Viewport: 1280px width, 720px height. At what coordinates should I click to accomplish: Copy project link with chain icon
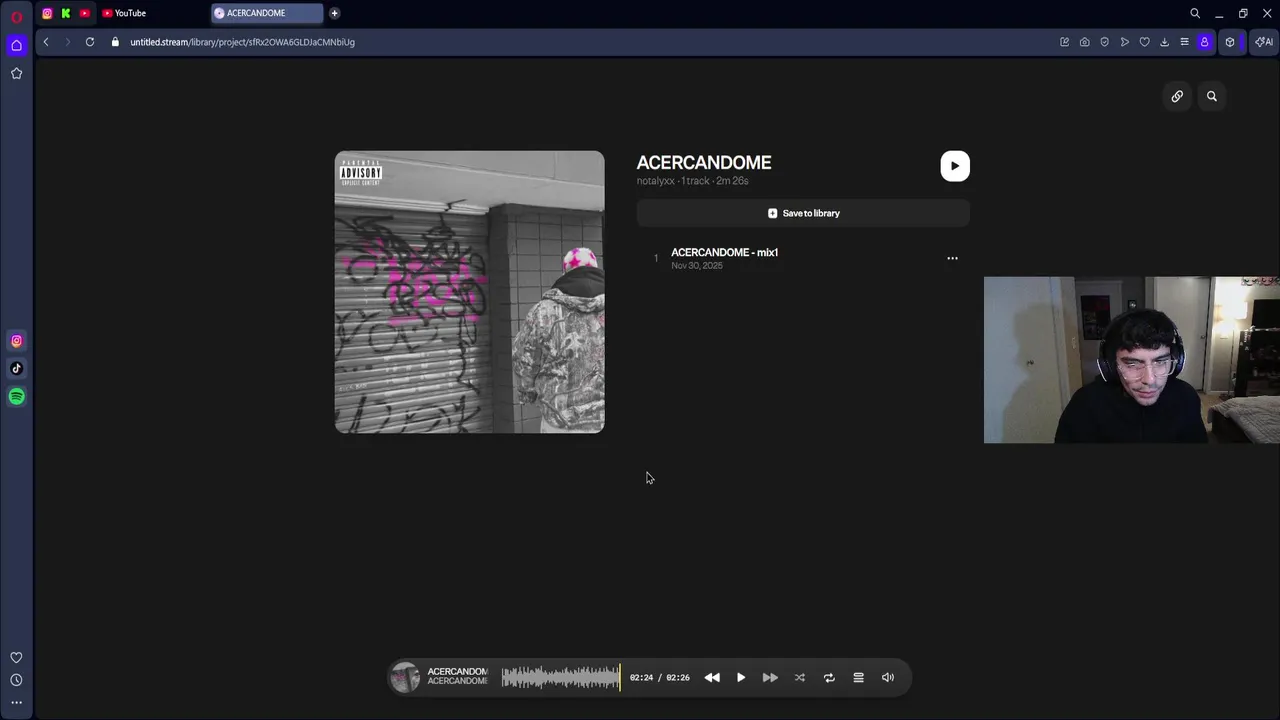(1177, 96)
